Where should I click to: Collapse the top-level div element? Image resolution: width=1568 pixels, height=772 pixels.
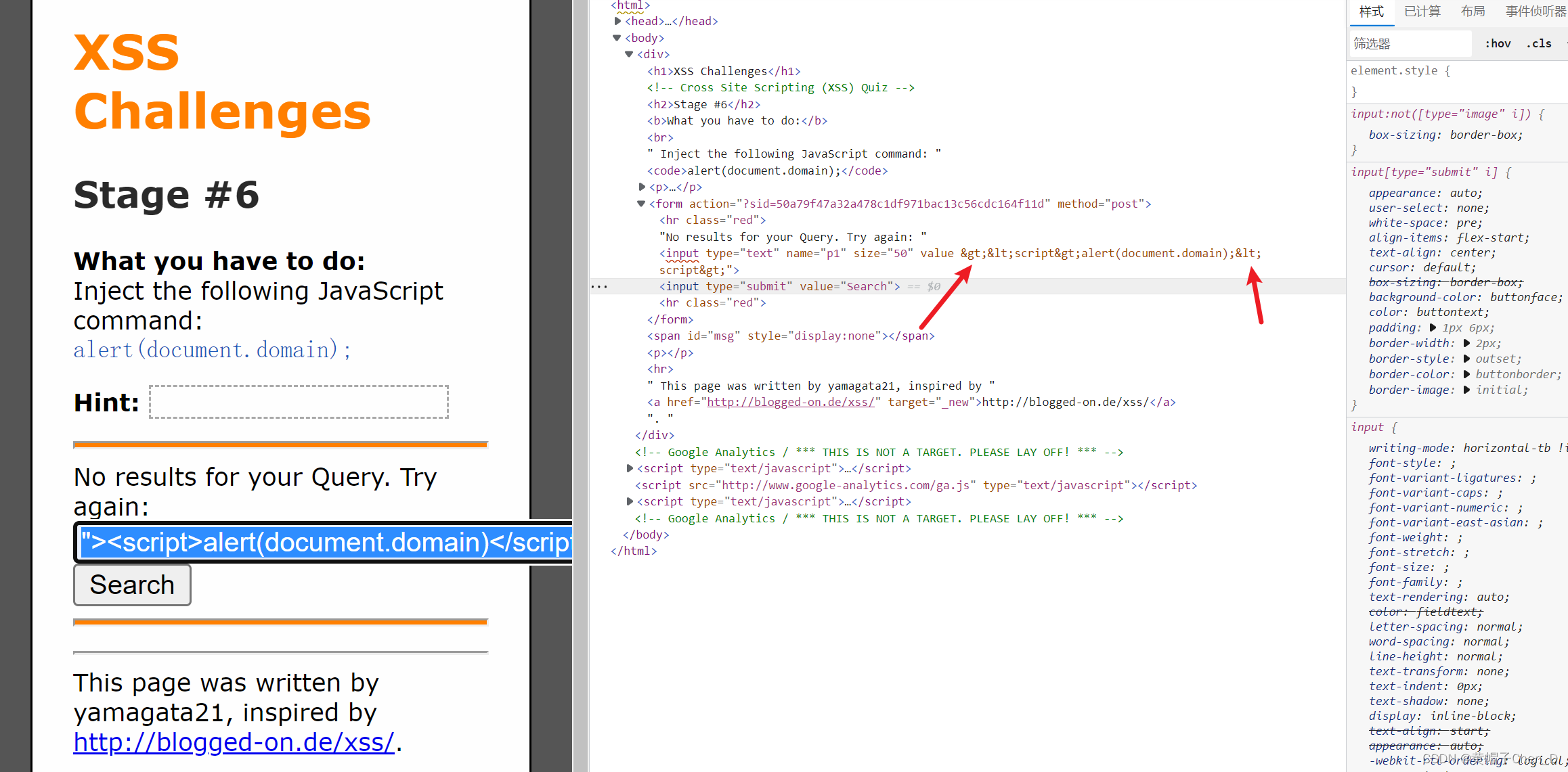pyautogui.click(x=629, y=54)
